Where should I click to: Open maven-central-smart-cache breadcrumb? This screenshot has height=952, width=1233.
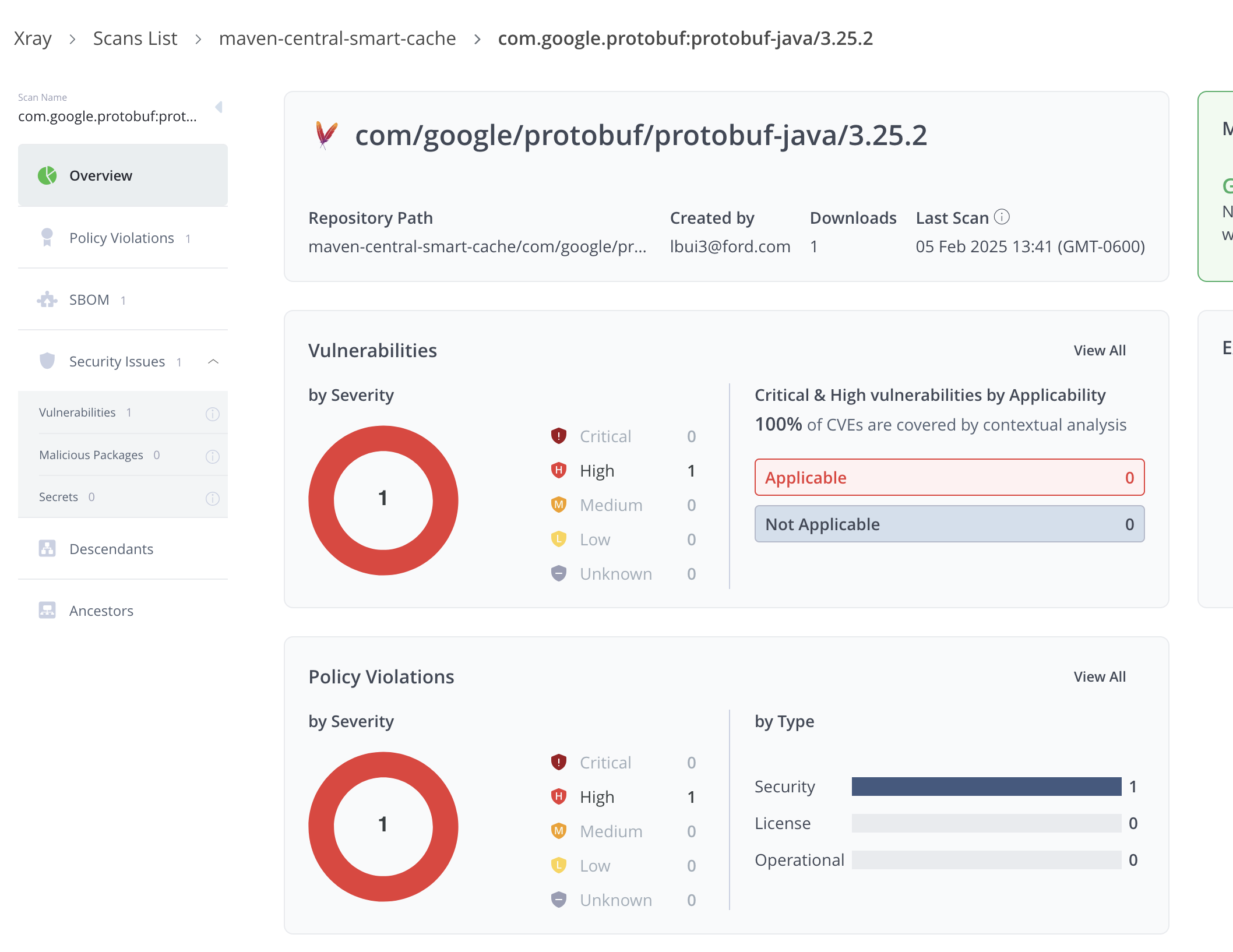point(337,38)
